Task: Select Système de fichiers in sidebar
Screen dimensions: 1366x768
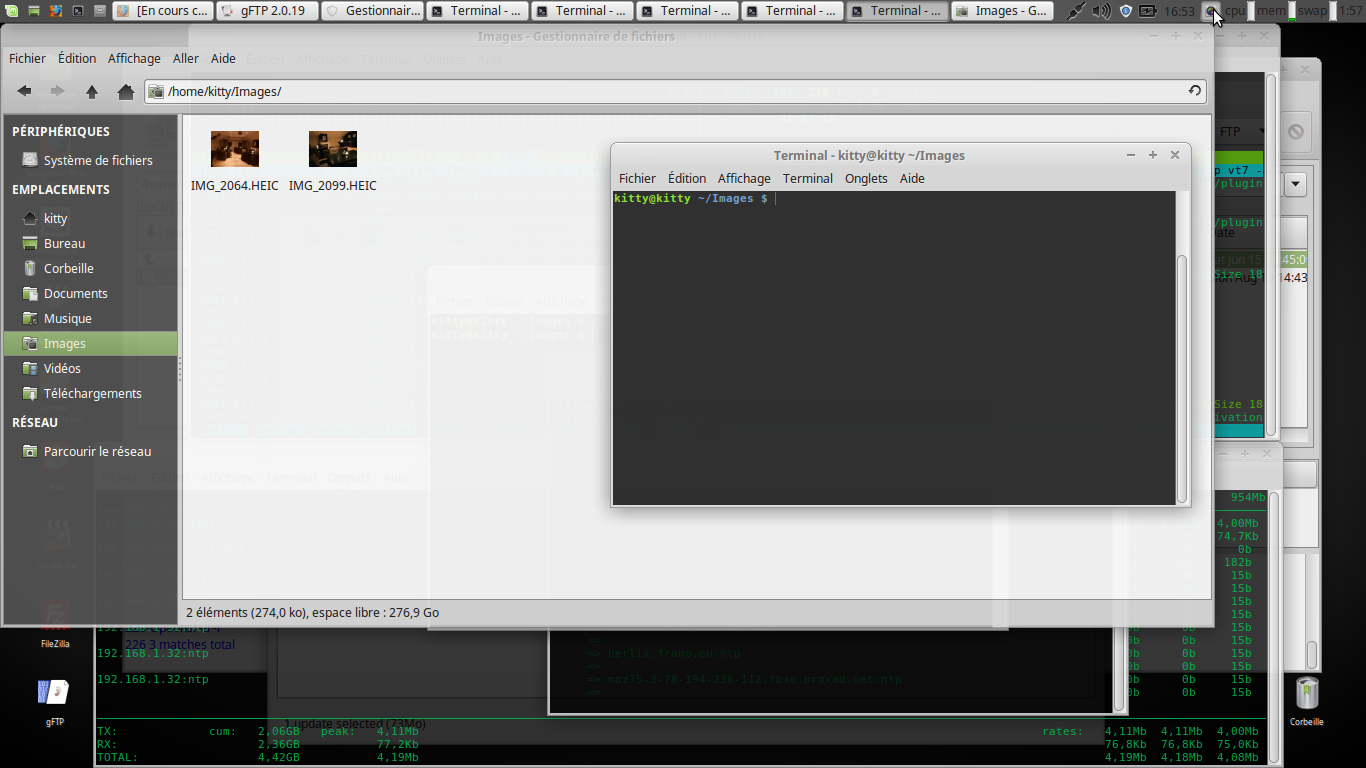Action: [97, 160]
